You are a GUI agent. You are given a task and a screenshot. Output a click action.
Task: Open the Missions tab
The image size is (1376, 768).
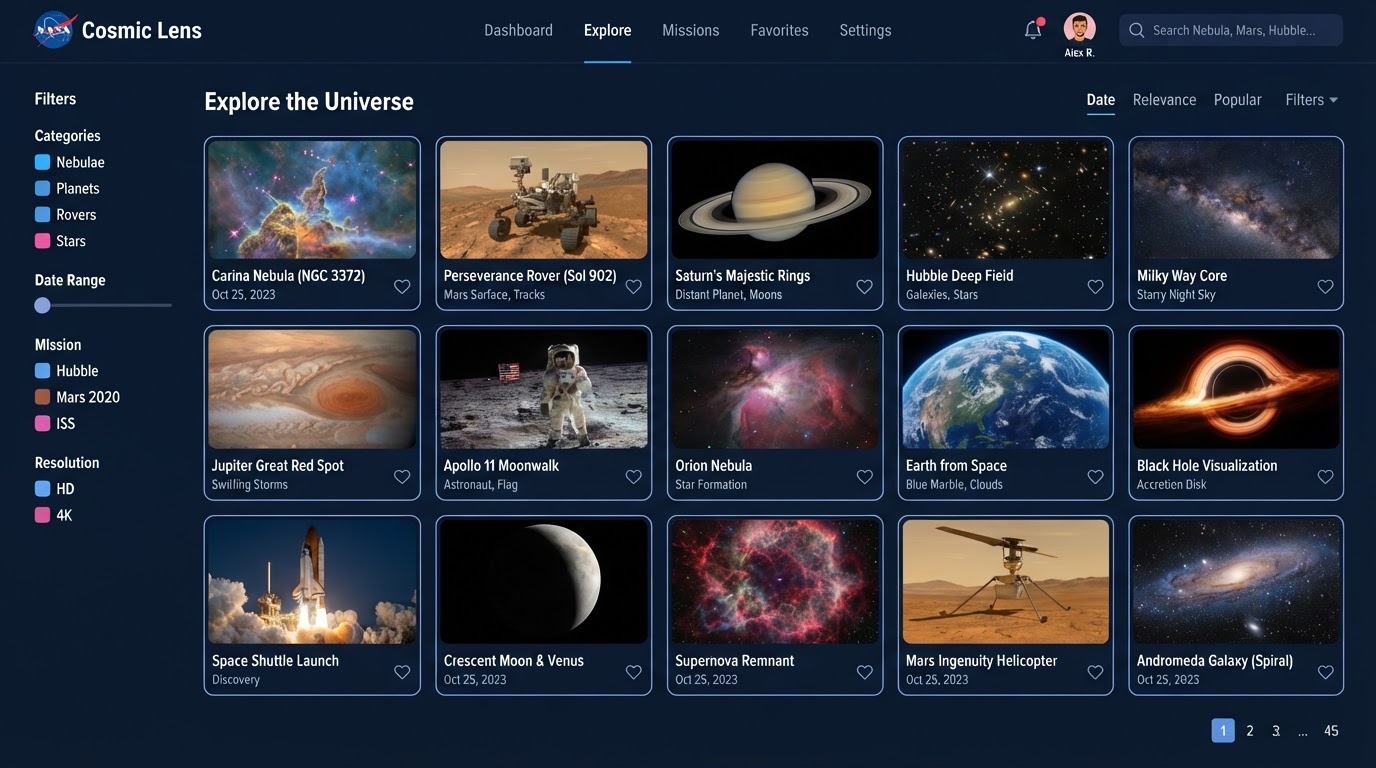point(690,30)
